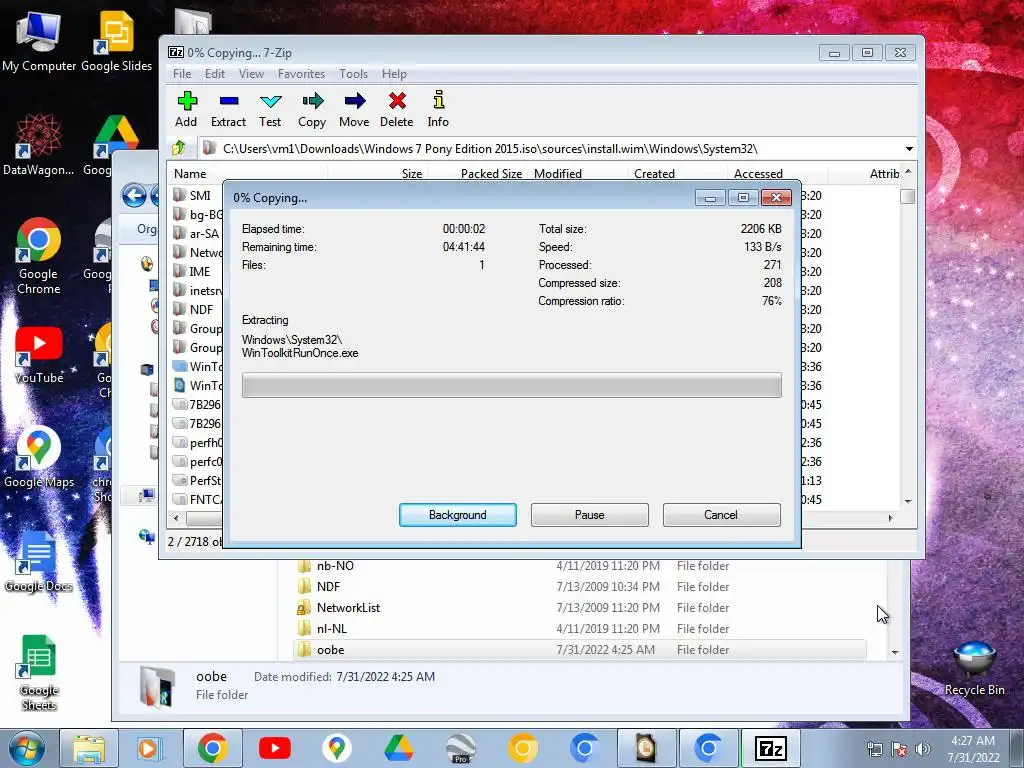
Task: Open Google Maps desktop shortcut
Action: (x=39, y=458)
